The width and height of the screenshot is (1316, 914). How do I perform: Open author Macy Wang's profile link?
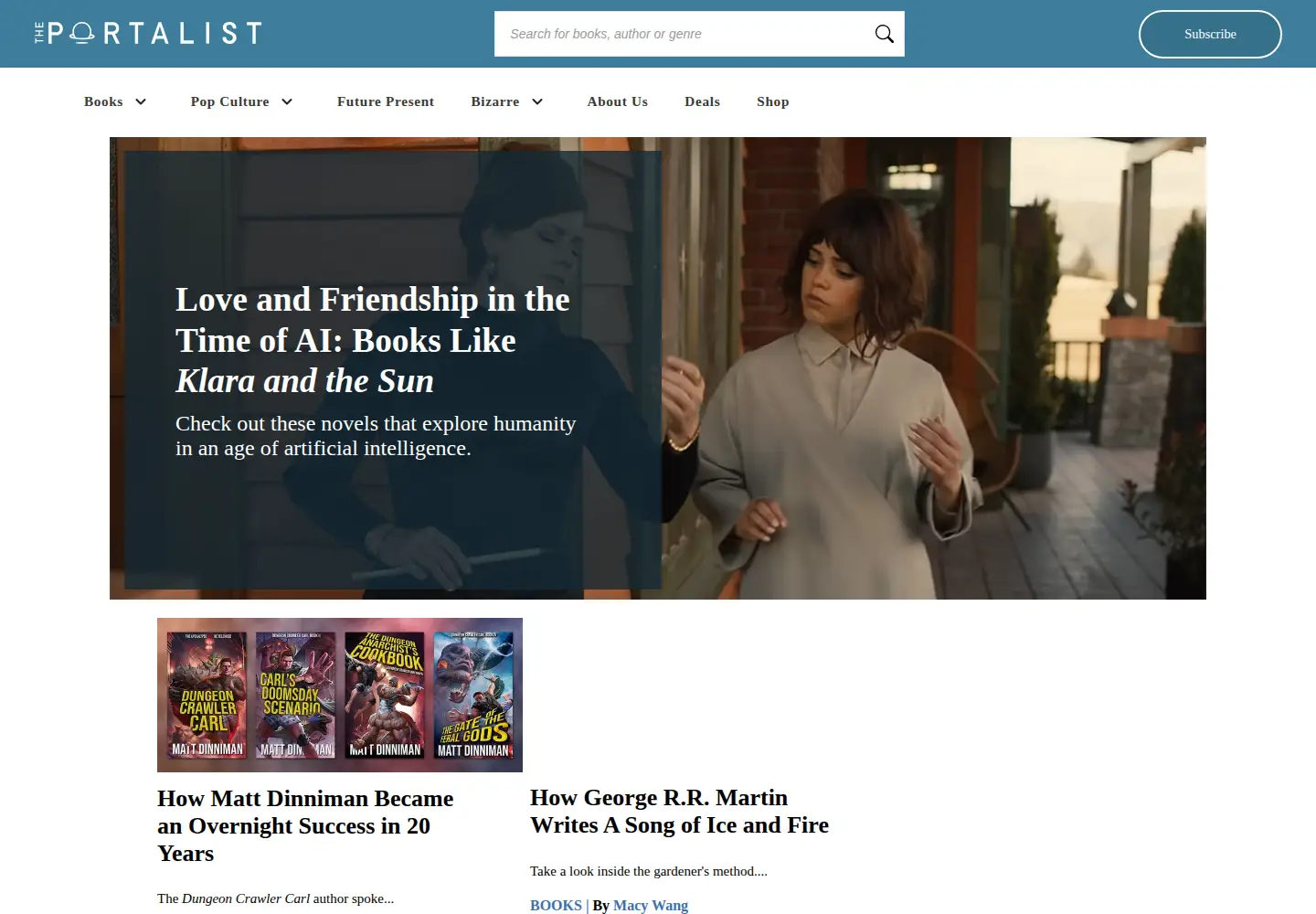[x=651, y=905]
